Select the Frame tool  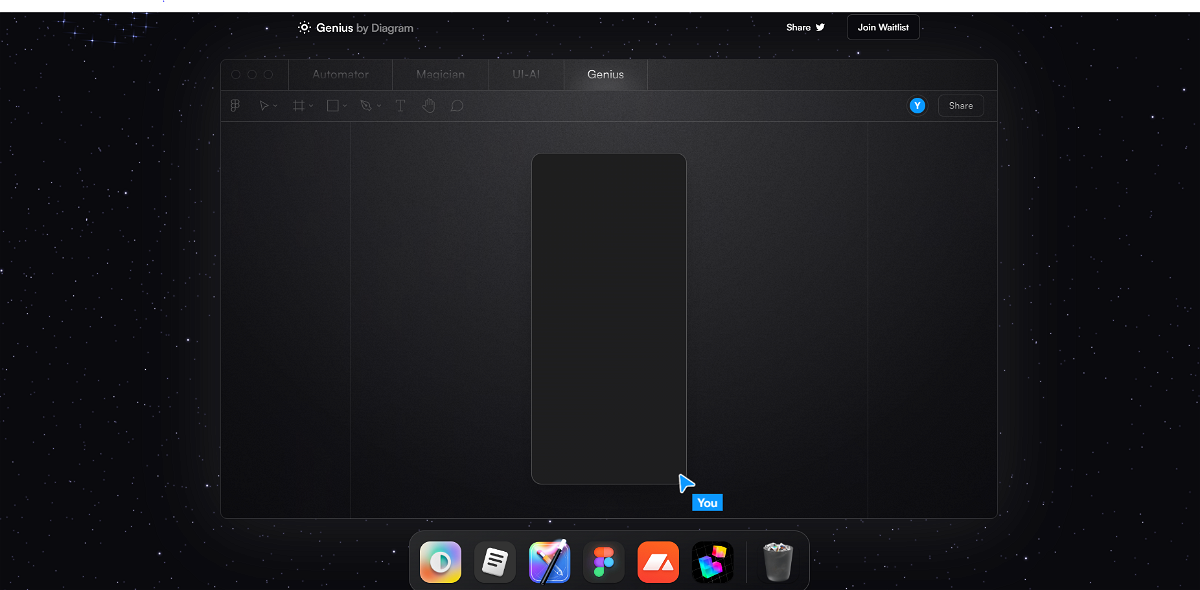298,105
